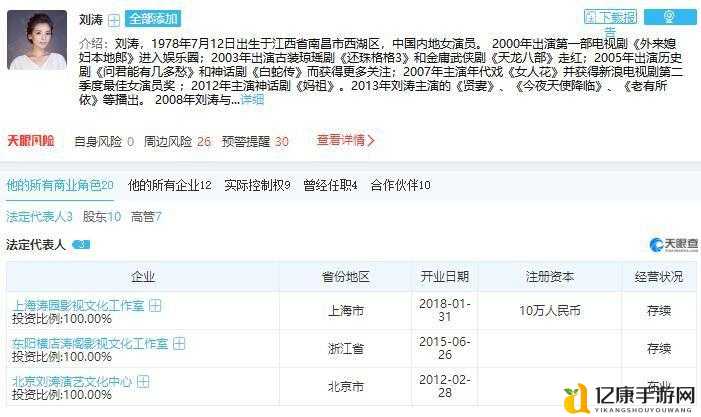Click 存续 status in 上海市 row

tap(659, 311)
